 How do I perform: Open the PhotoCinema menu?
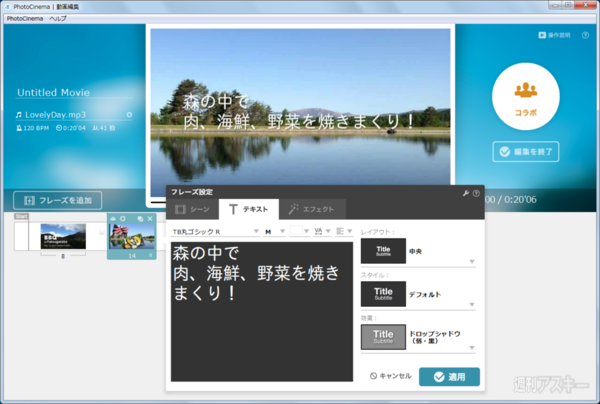click(24, 18)
